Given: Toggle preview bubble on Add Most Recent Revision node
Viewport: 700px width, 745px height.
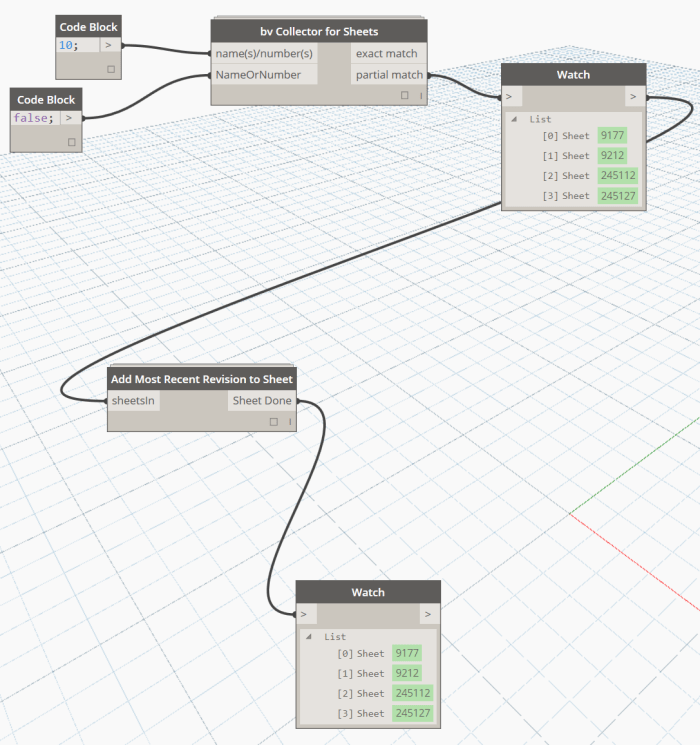Looking at the screenshot, I should click(x=274, y=421).
